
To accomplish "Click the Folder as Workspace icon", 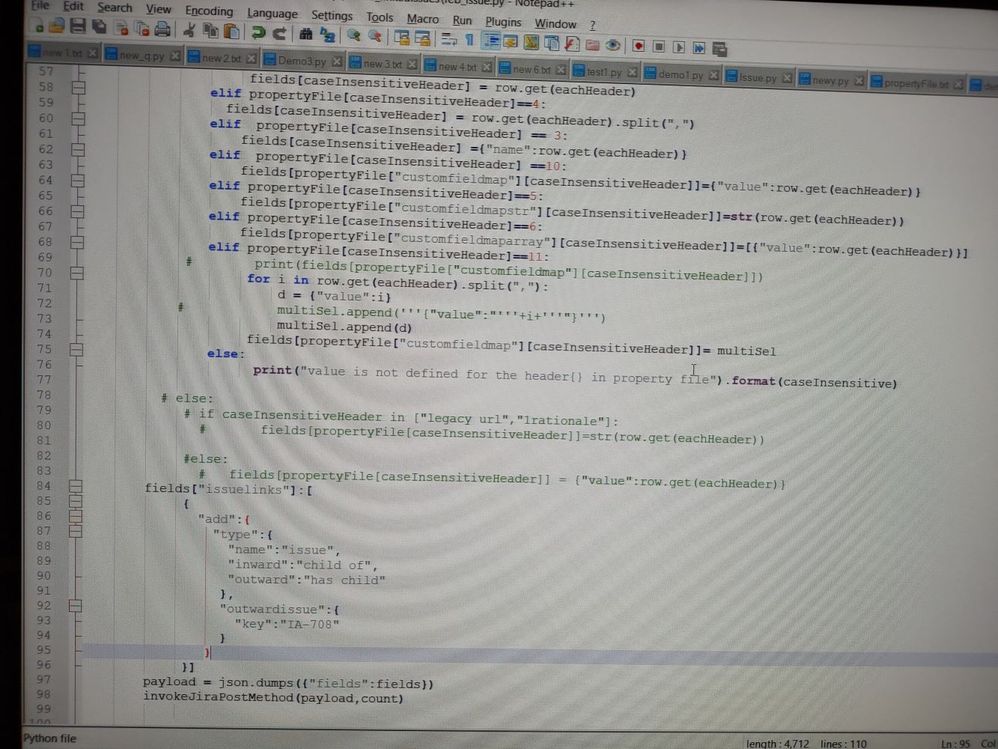I will (x=593, y=45).
